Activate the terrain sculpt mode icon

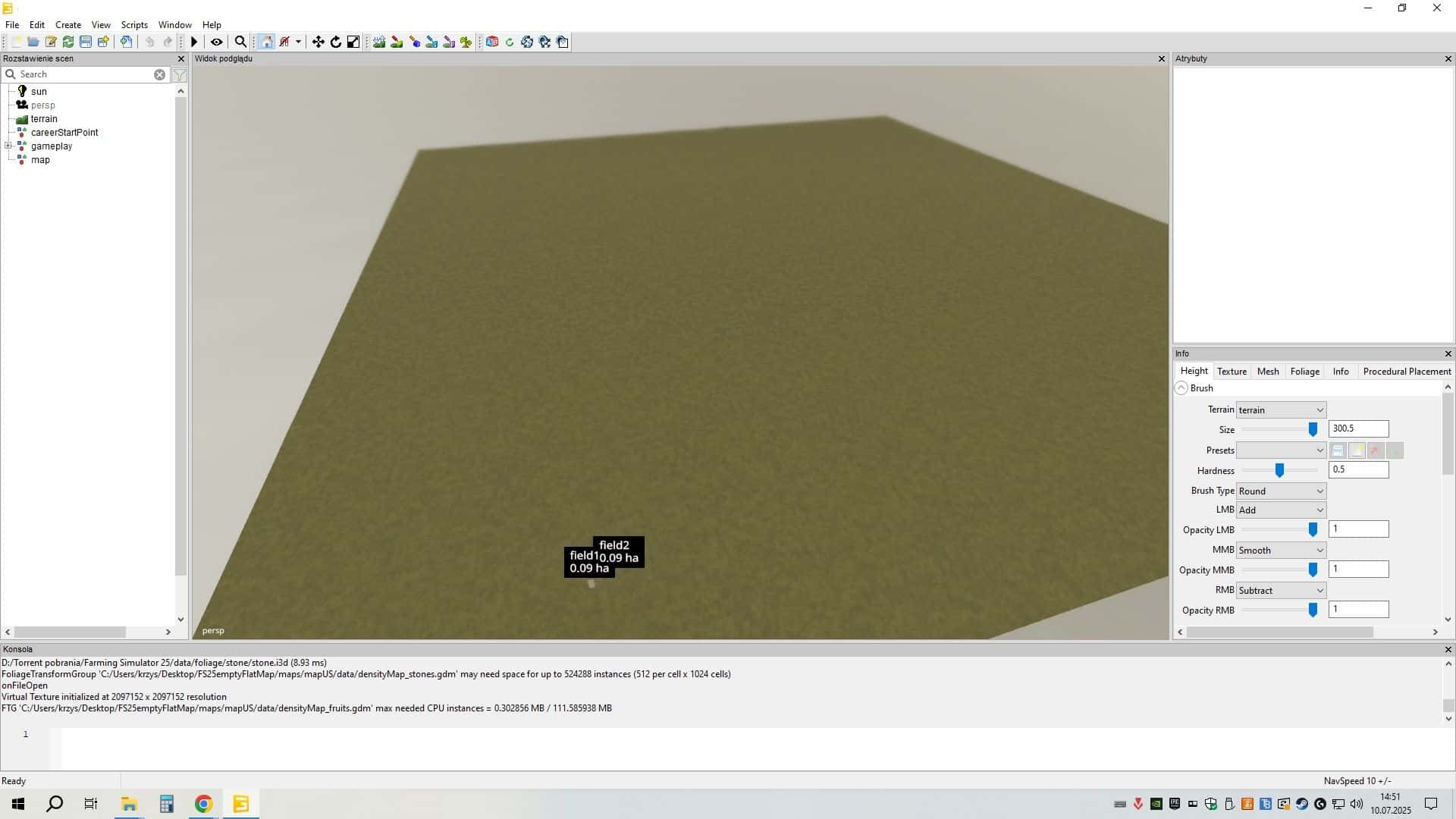coord(379,42)
